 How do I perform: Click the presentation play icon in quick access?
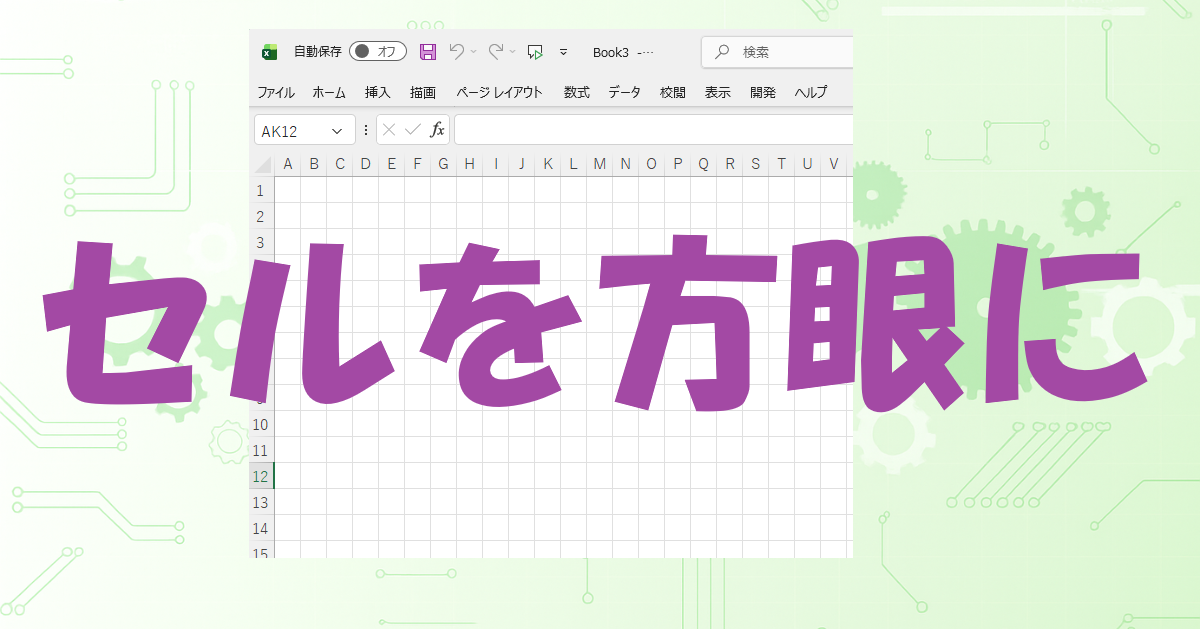pyautogui.click(x=535, y=52)
